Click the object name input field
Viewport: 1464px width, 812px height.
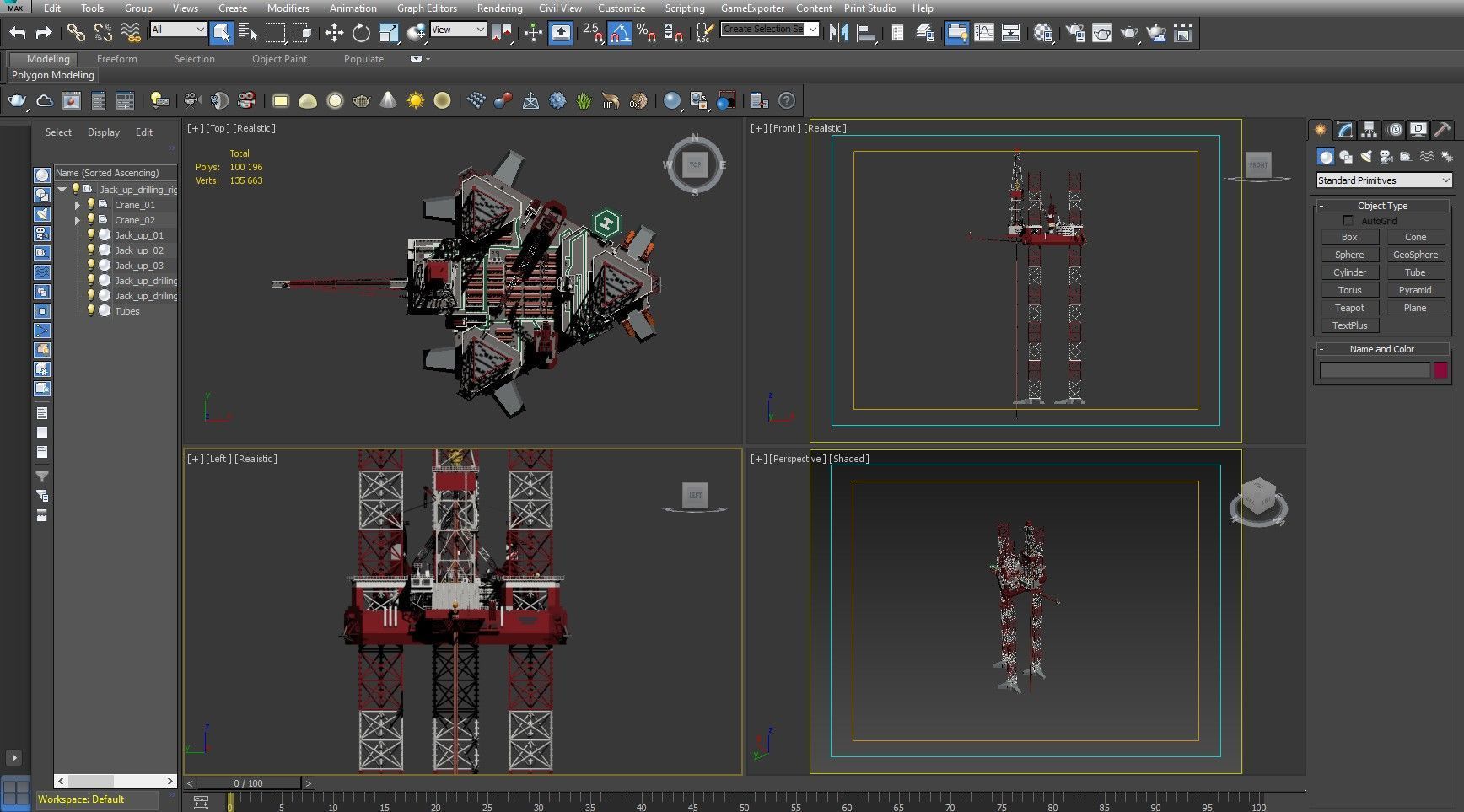click(1375, 370)
